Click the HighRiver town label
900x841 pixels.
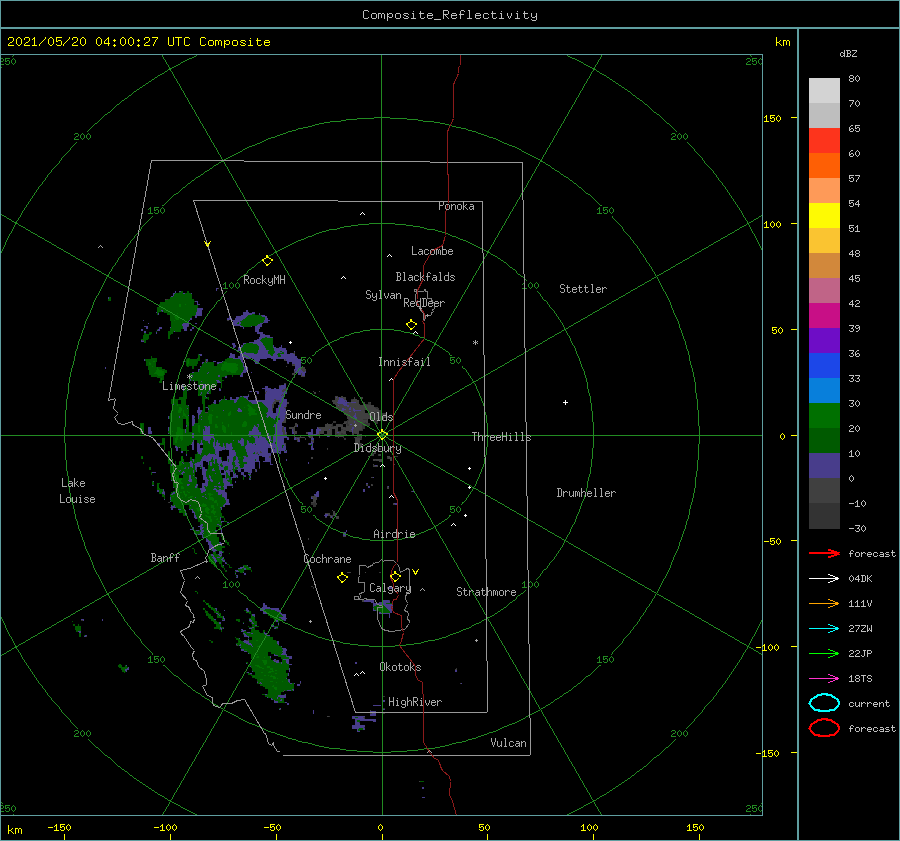click(x=415, y=702)
